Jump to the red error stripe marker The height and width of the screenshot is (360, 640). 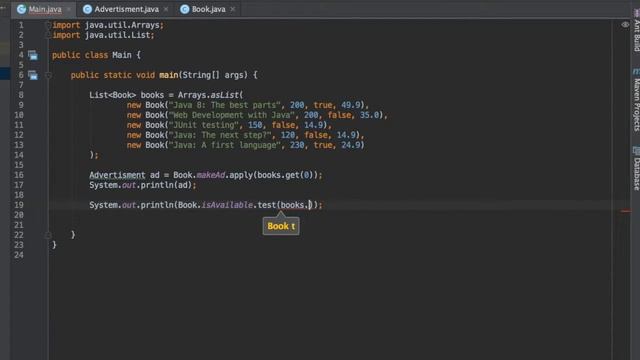(x=626, y=211)
